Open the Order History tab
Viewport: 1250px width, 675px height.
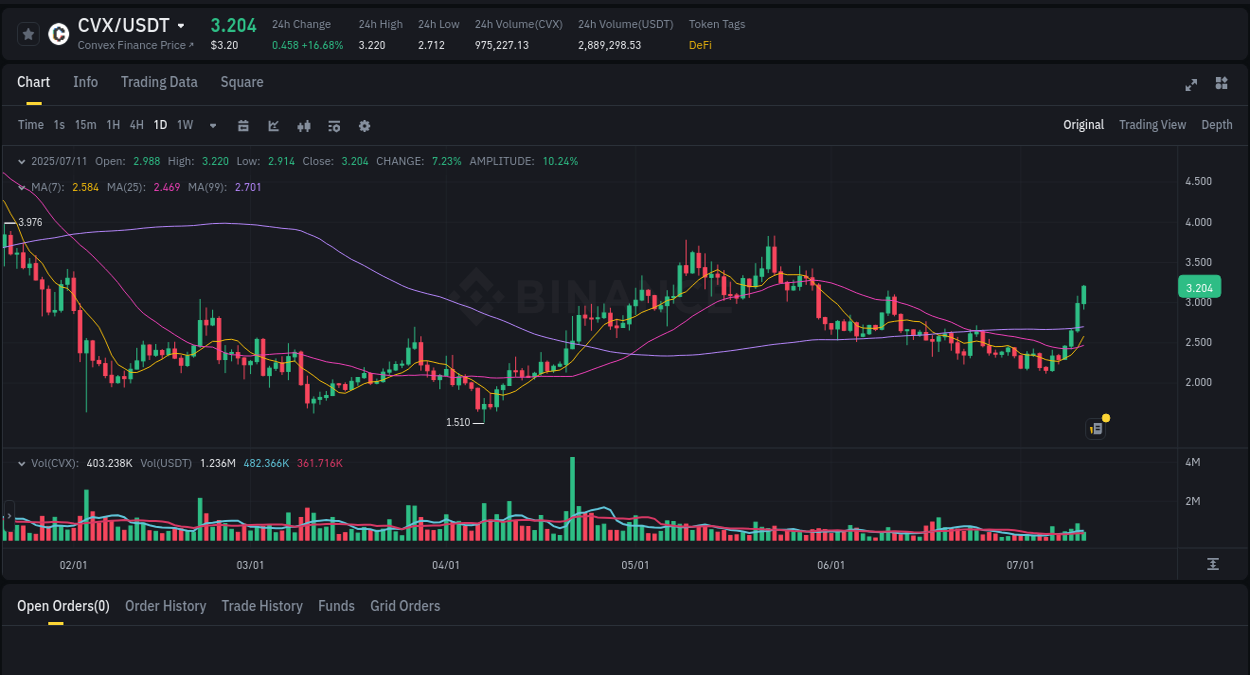[165, 606]
